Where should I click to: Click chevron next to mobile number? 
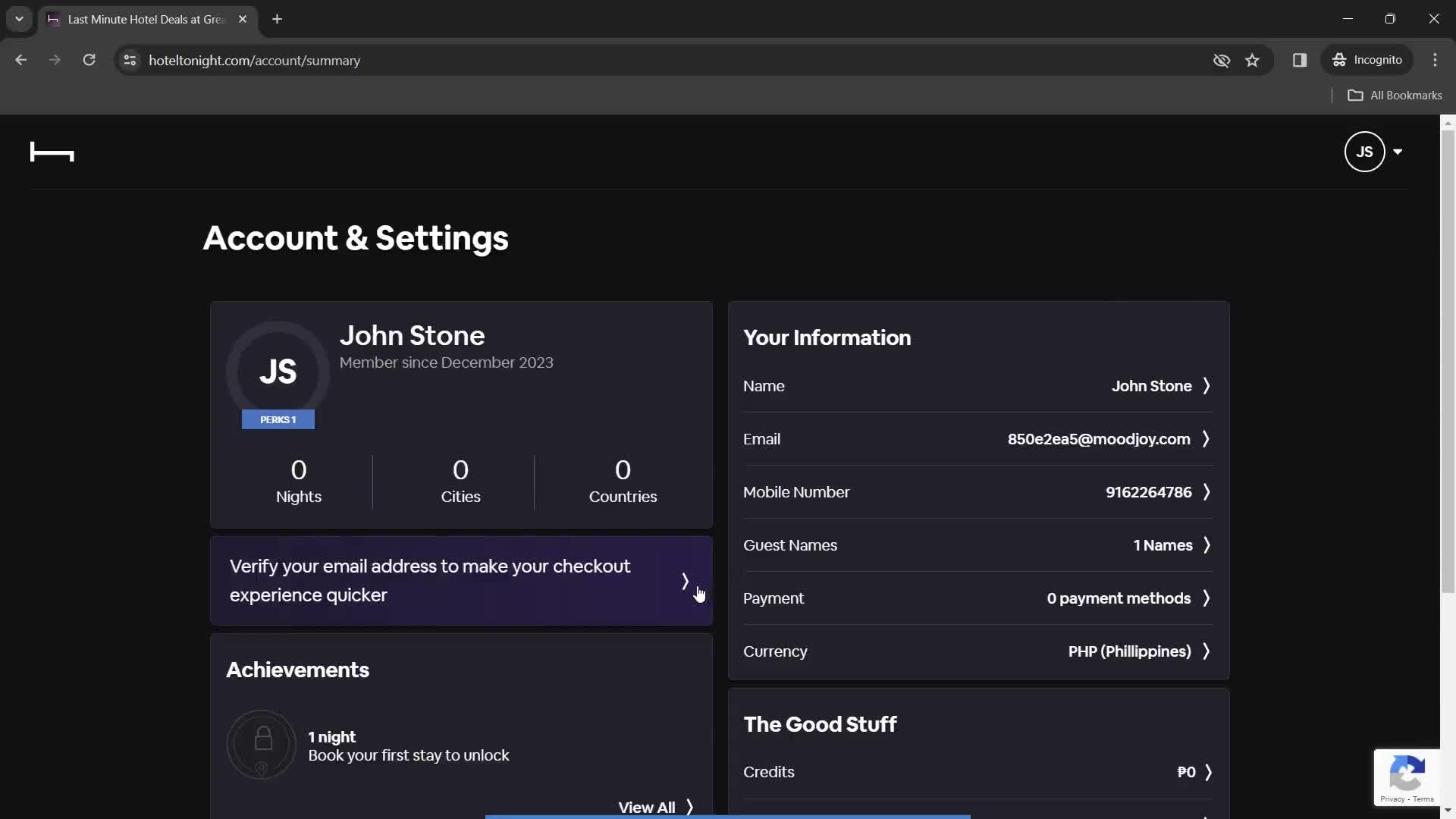[1206, 492]
